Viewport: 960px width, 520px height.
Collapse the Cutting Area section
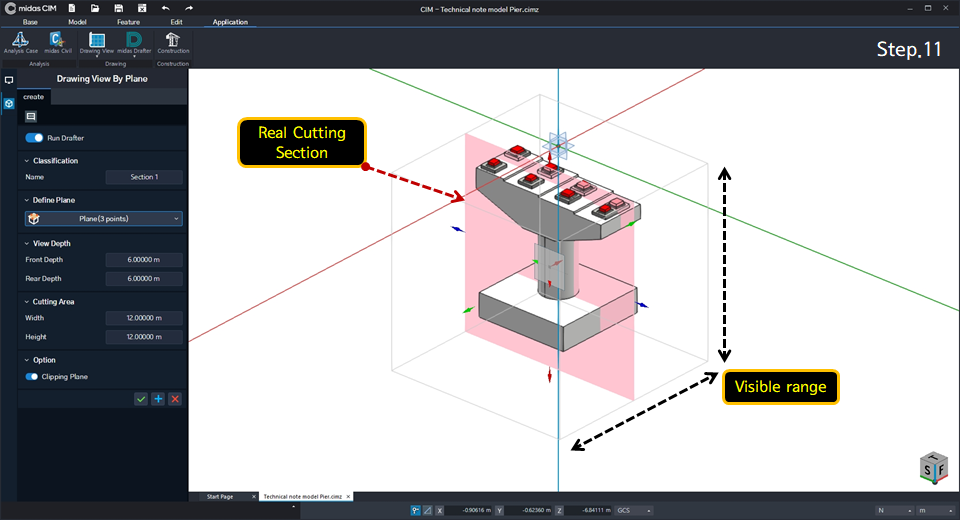[x=26, y=302]
